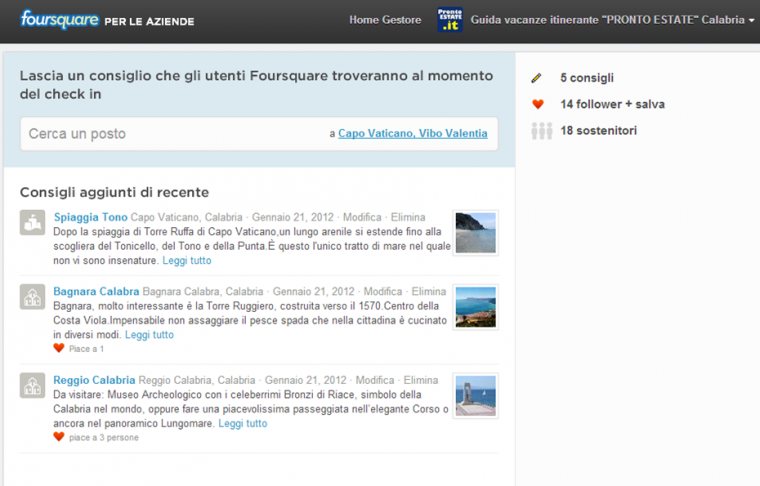Click the venue icon next to Bagnara Calabra

(x=32, y=297)
